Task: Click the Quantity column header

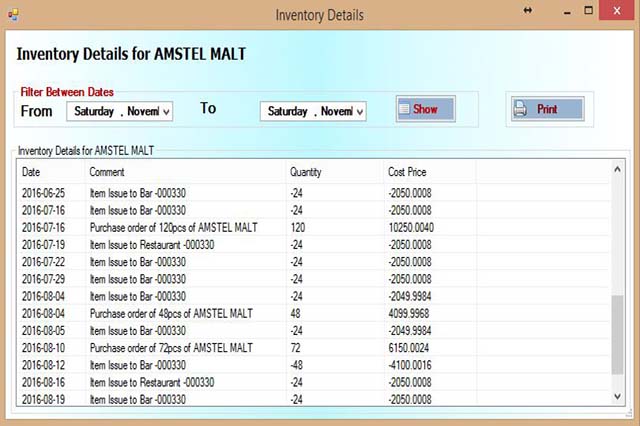Action: pyautogui.click(x=306, y=172)
